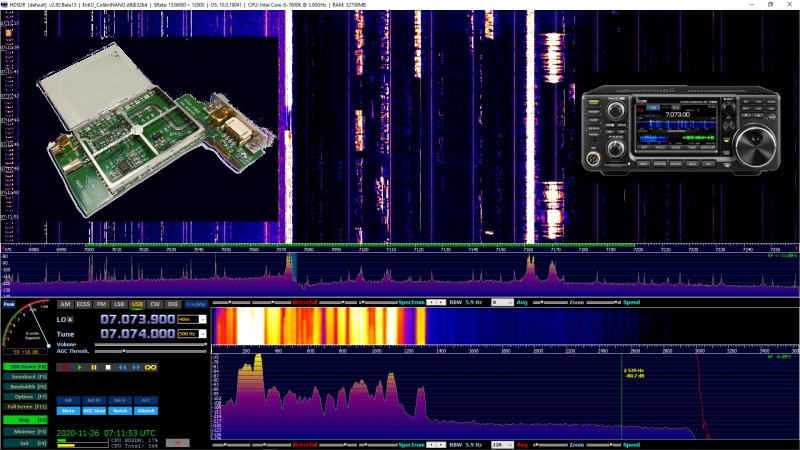Open Options [F7] menu
This screenshot has width=800, height=450.
click(x=25, y=396)
